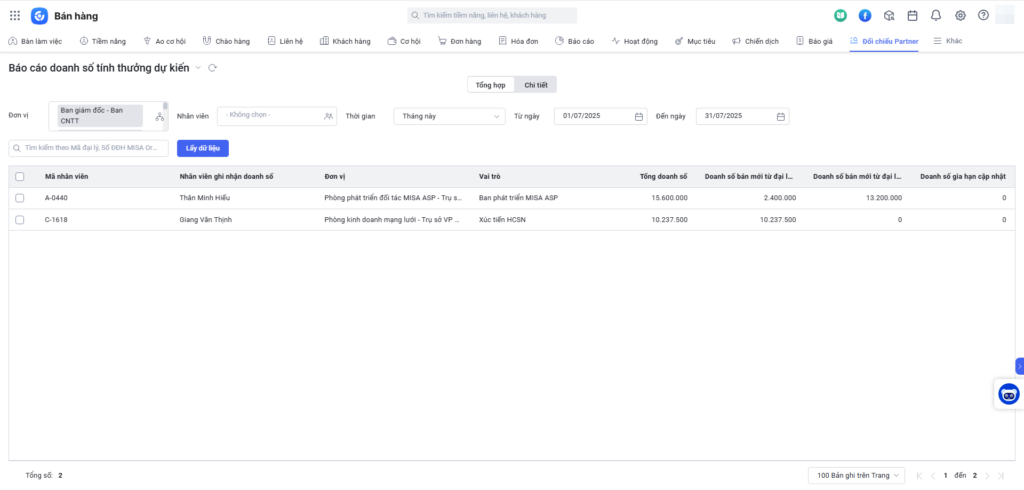Expand the report title dropdown chevron
This screenshot has width=1024, height=490.
pos(198,67)
